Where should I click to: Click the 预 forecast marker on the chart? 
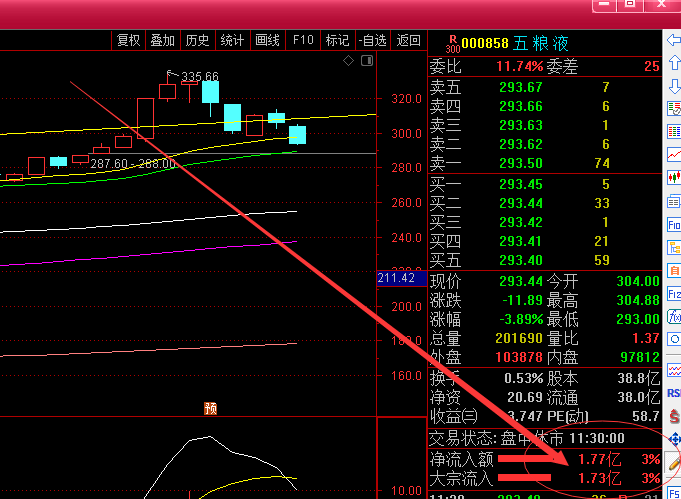pos(211,408)
